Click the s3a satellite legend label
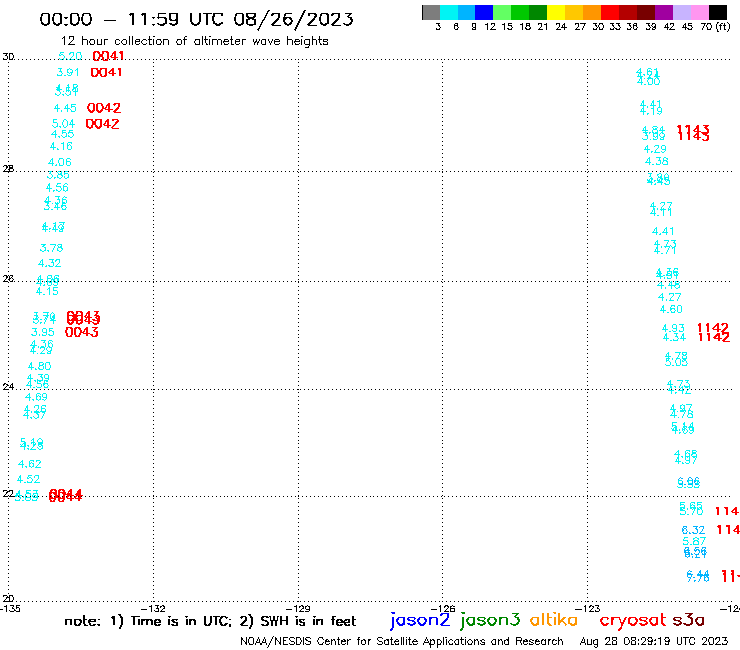Image resolution: width=740 pixels, height=650 pixels. (x=689, y=620)
